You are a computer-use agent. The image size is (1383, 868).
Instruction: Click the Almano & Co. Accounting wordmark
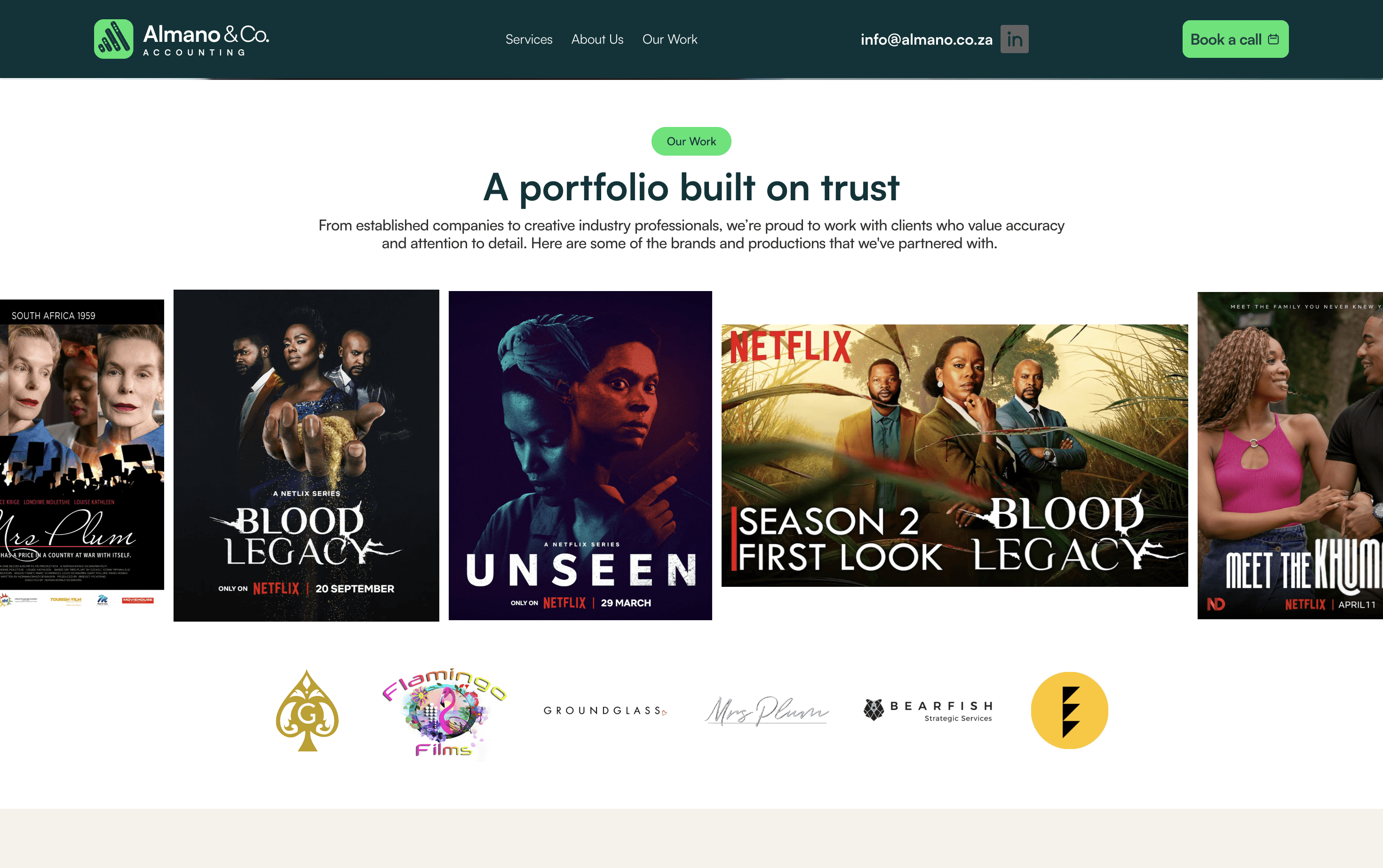[206, 40]
